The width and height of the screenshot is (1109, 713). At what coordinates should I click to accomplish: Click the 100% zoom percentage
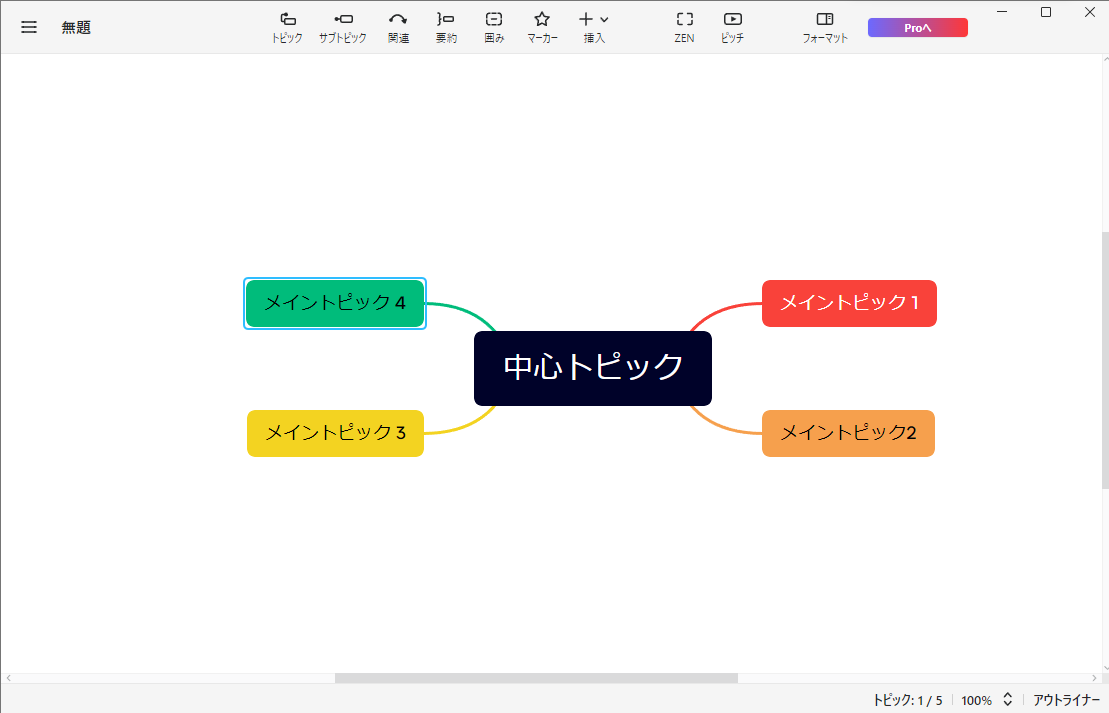976,700
